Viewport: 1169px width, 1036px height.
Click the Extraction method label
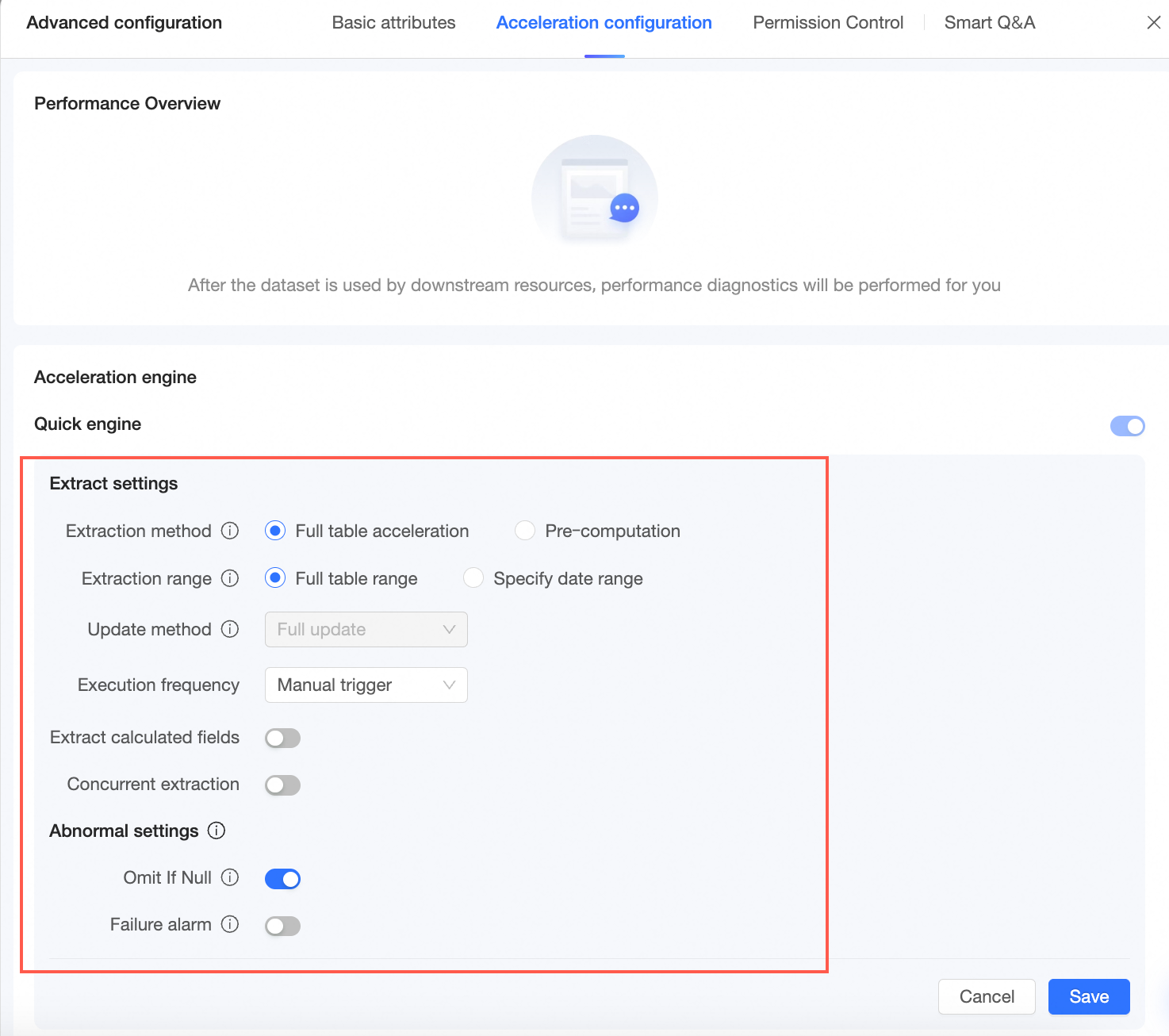(139, 531)
